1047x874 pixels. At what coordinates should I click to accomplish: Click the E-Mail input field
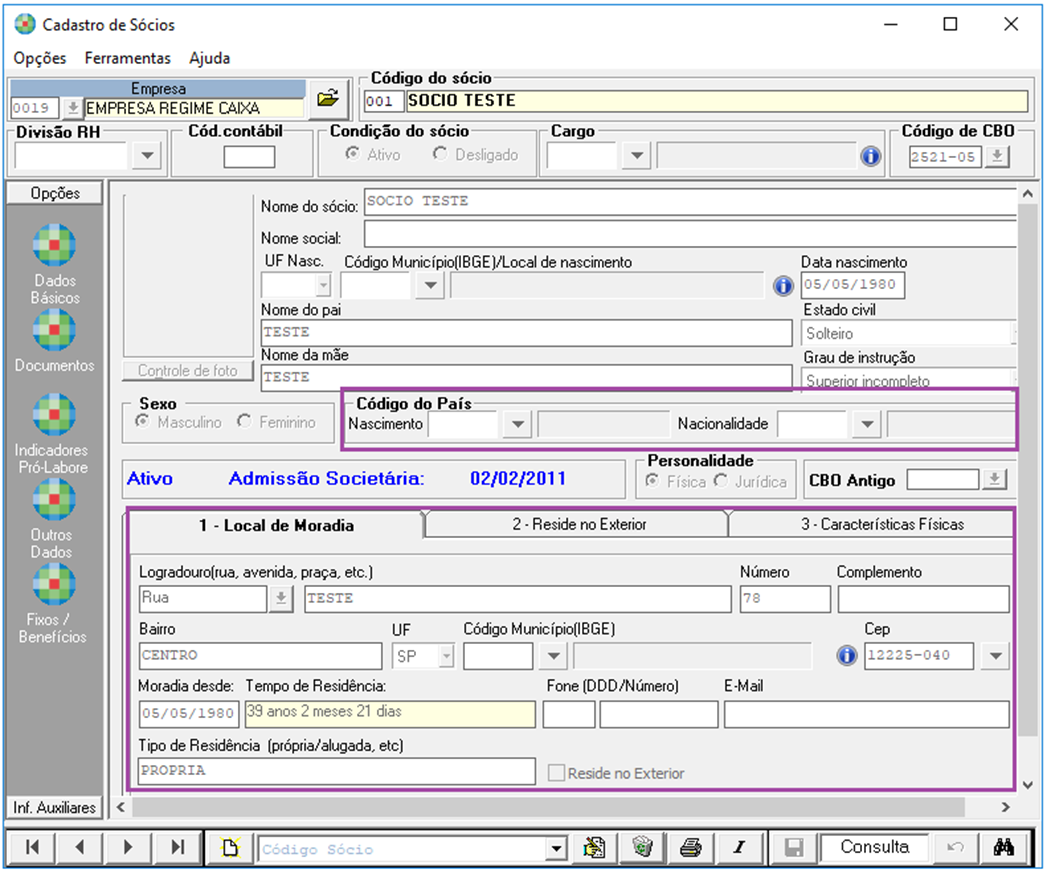point(866,714)
